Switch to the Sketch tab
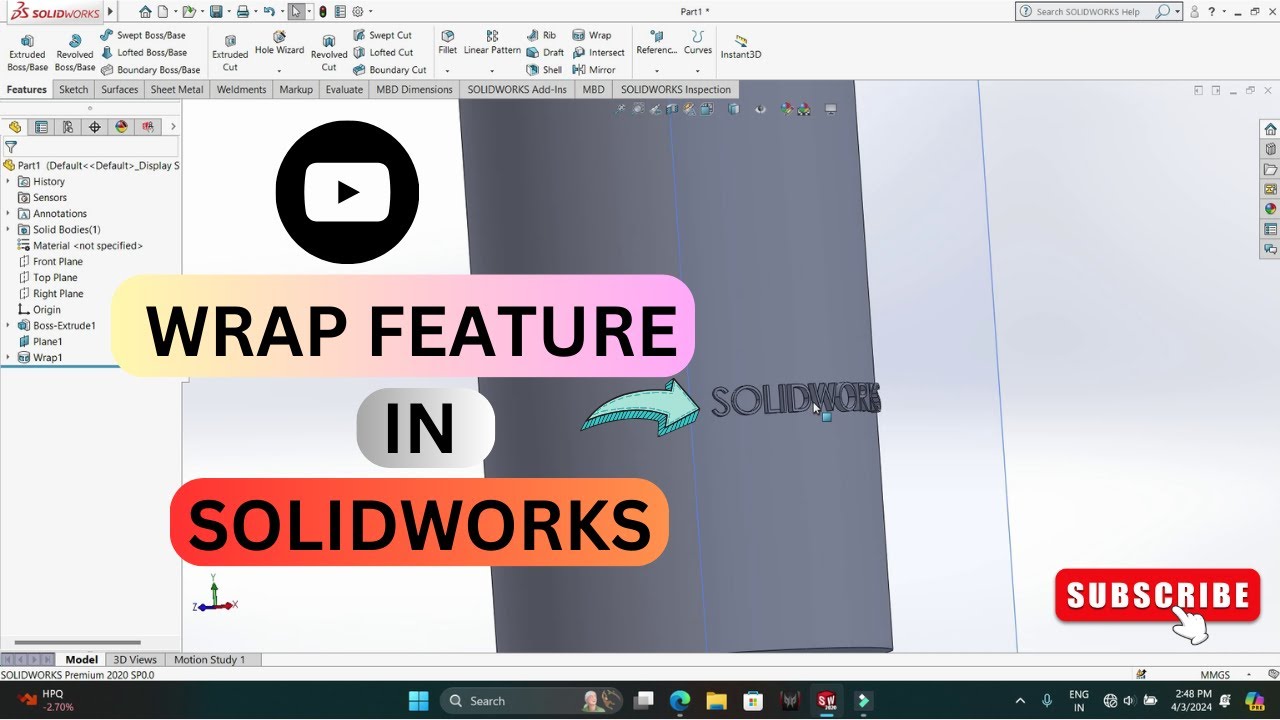Viewport: 1280px width, 720px height. tap(73, 89)
